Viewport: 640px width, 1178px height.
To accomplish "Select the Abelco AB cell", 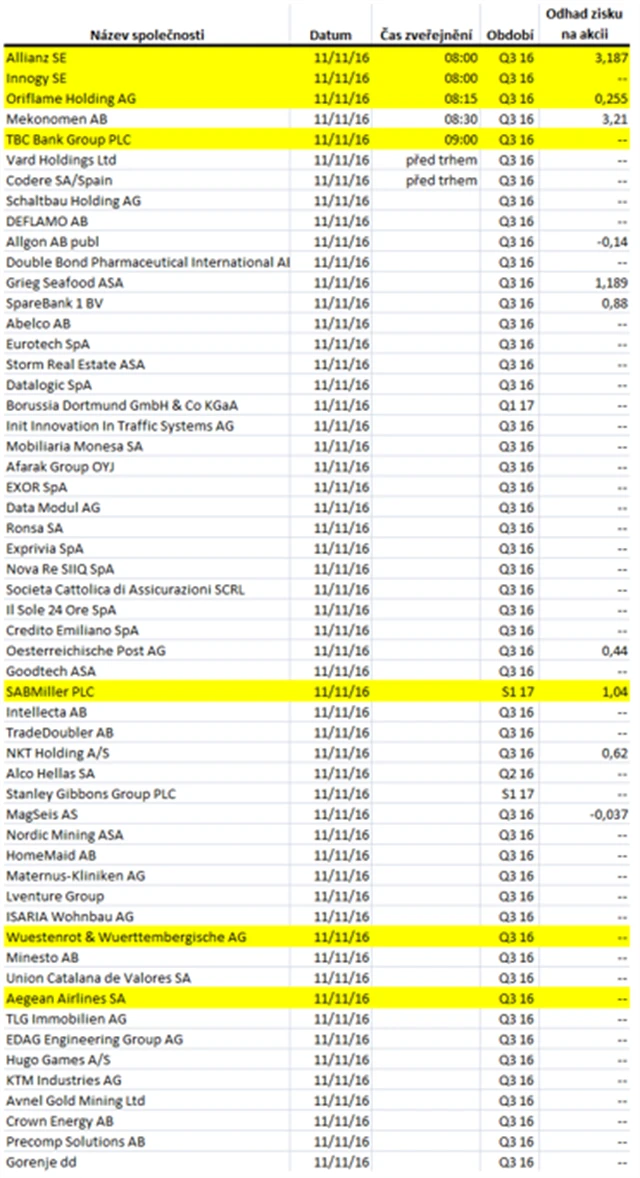I will click(x=39, y=323).
